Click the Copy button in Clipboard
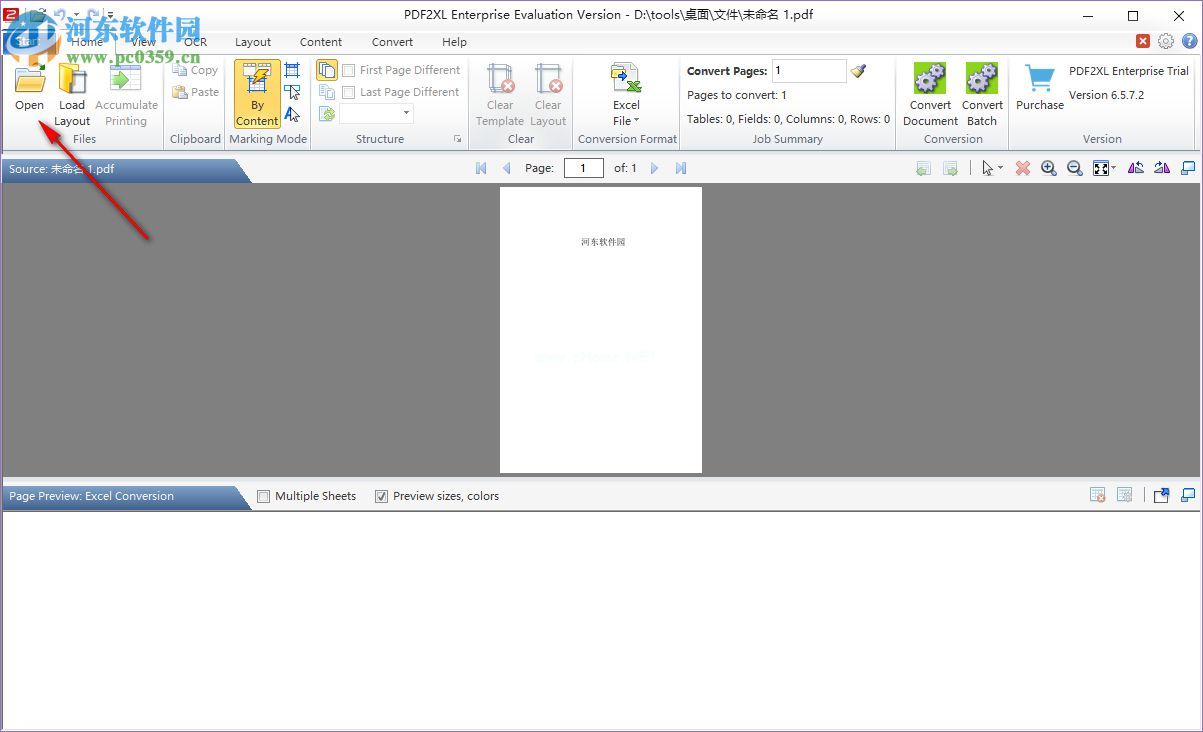The height and width of the screenshot is (732, 1203). (195, 70)
